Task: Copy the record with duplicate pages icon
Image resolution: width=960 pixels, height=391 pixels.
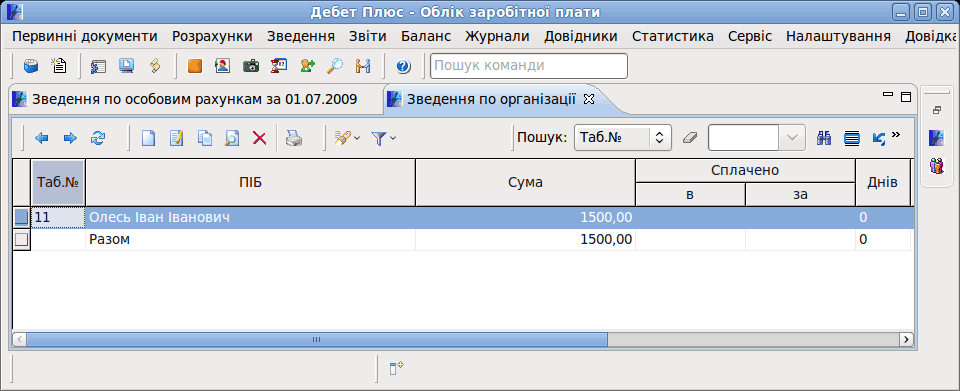Action: coord(204,138)
